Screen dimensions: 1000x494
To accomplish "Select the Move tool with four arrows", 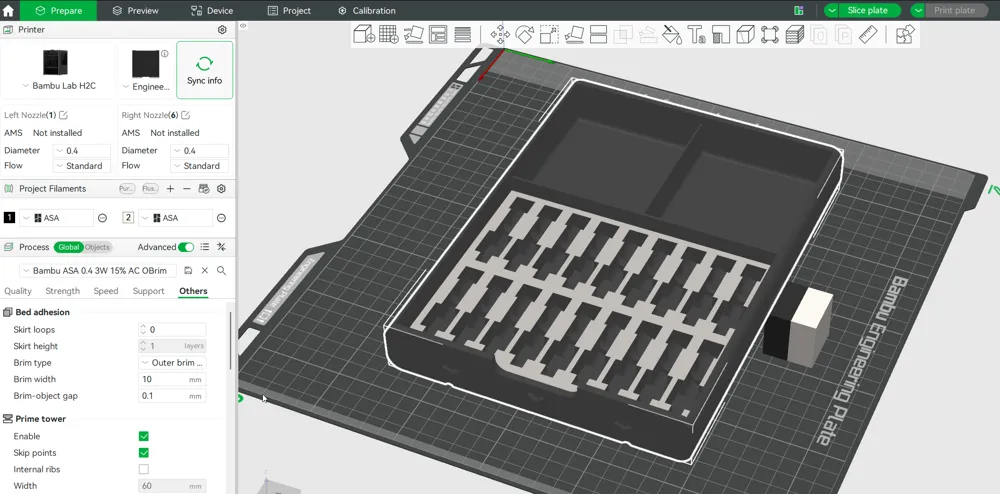I will [499, 34].
